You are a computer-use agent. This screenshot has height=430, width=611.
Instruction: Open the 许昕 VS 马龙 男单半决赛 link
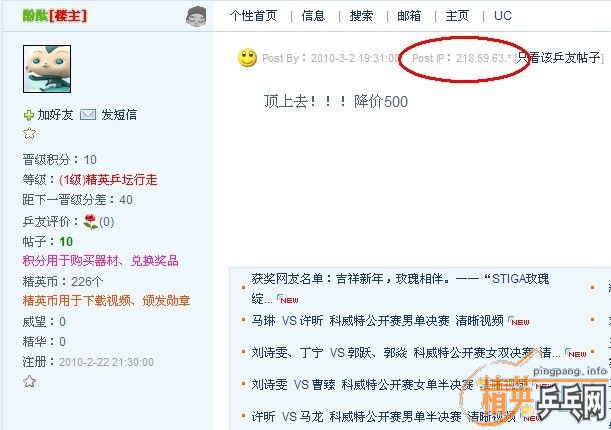pyautogui.click(x=383, y=416)
